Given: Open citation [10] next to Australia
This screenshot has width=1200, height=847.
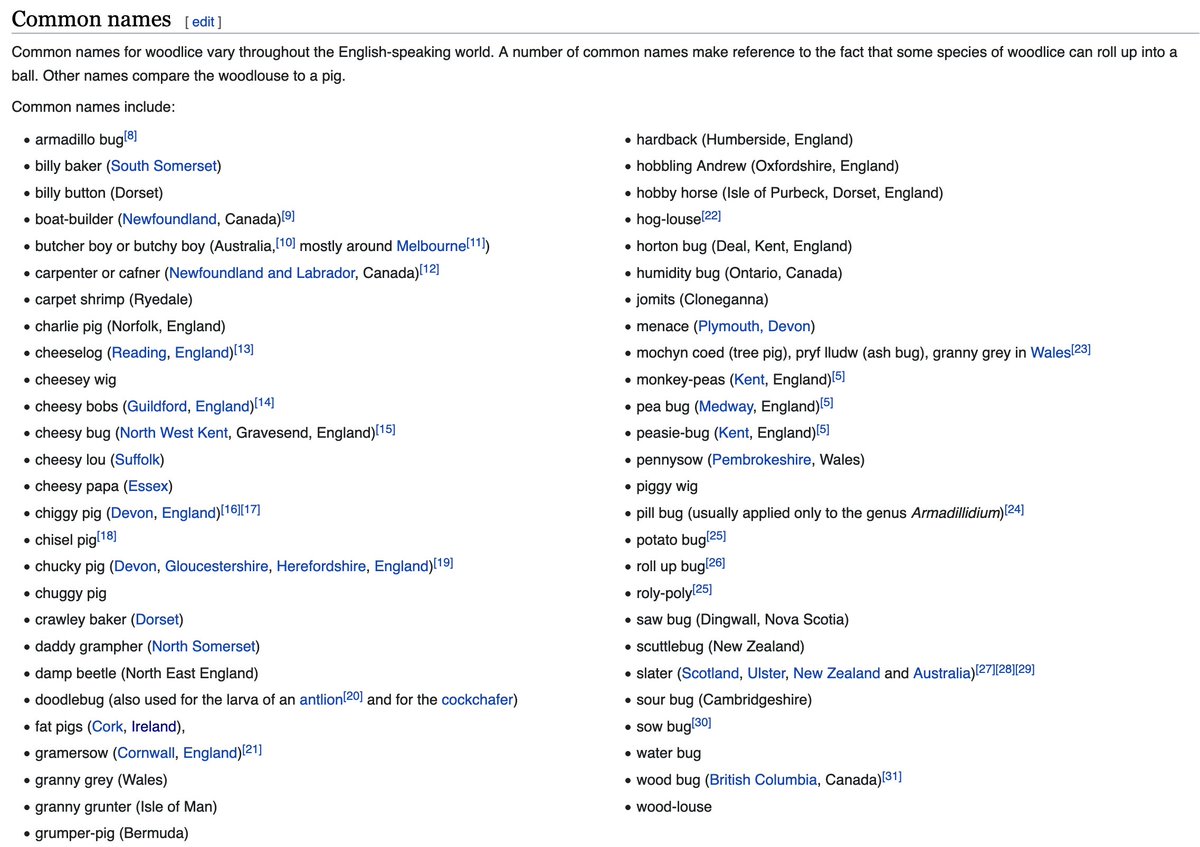Looking at the screenshot, I should 285,242.
